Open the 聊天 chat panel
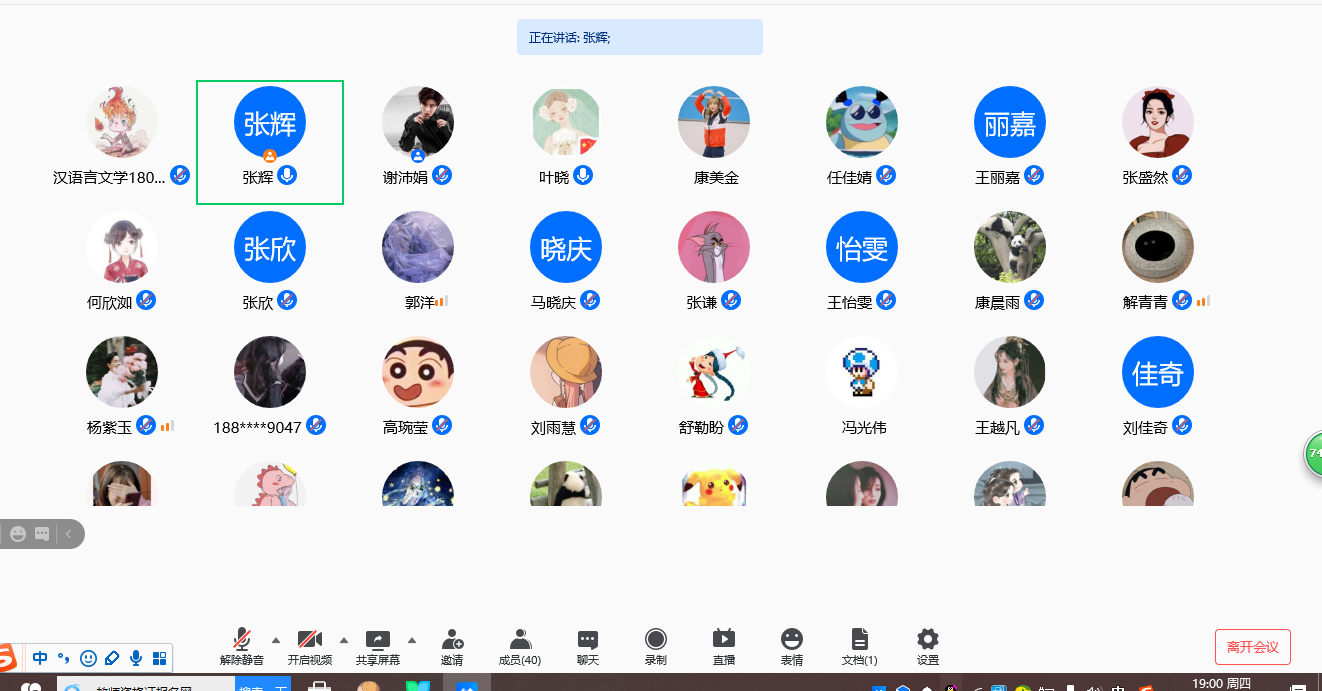 588,640
